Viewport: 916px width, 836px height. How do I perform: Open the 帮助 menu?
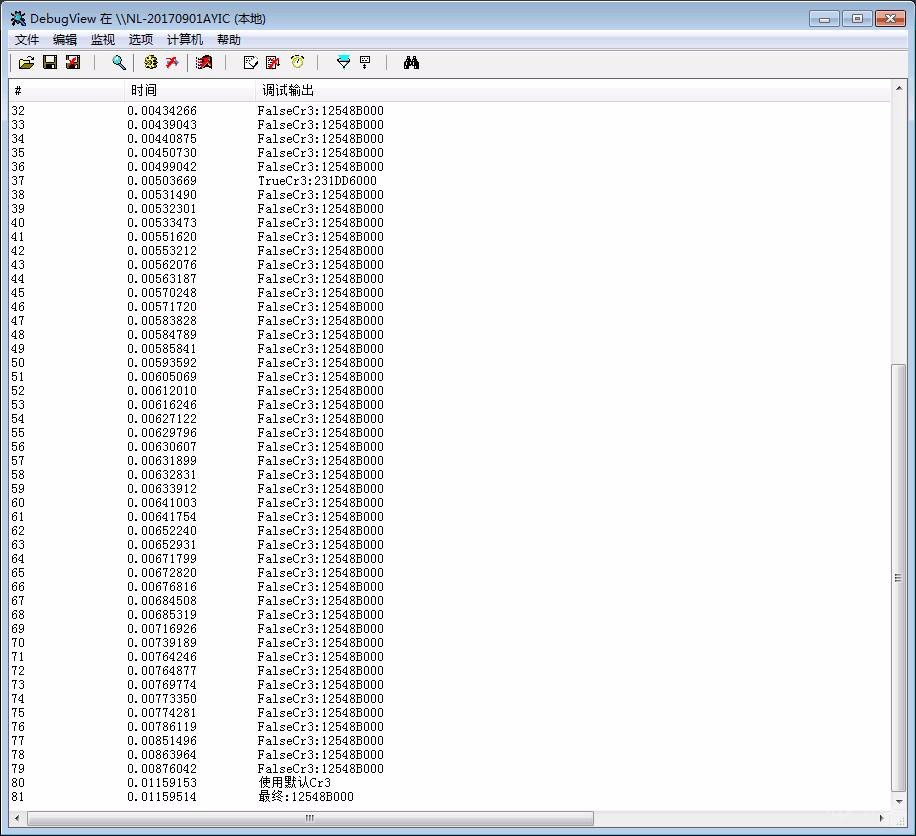[229, 40]
